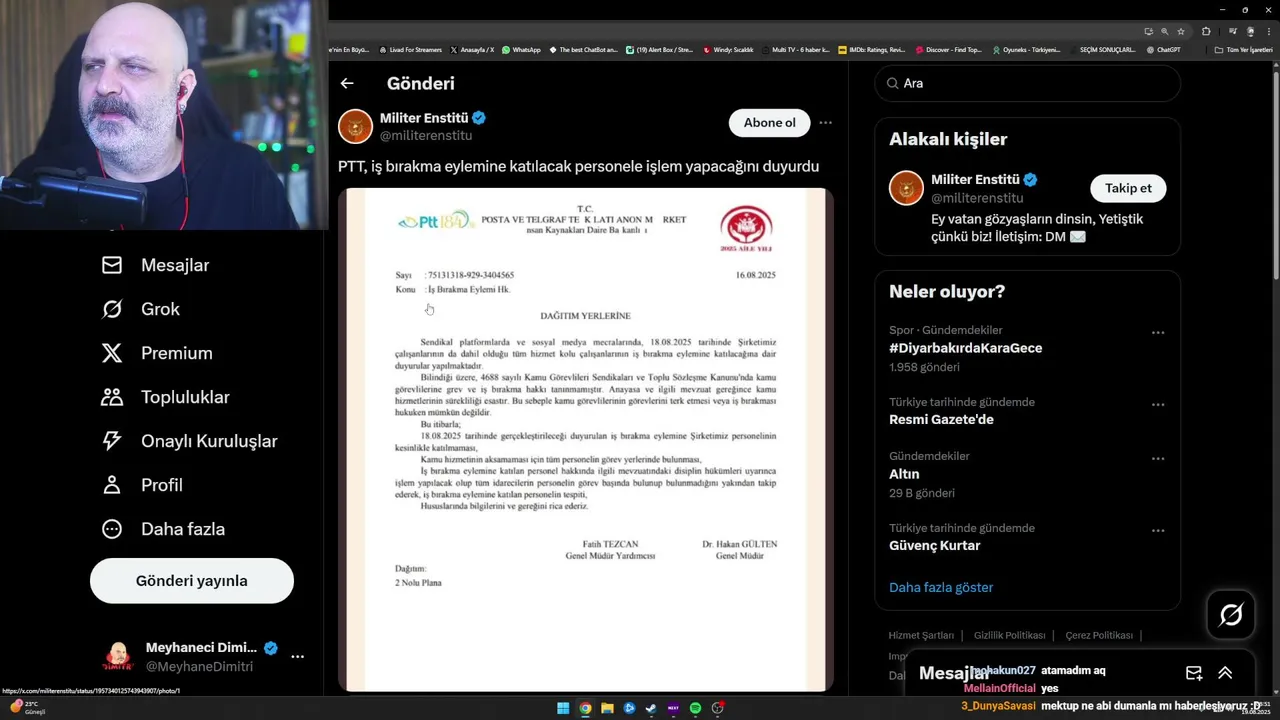Open Resmi Gazete'de trend
This screenshot has width=1280, height=720.
tap(941, 420)
